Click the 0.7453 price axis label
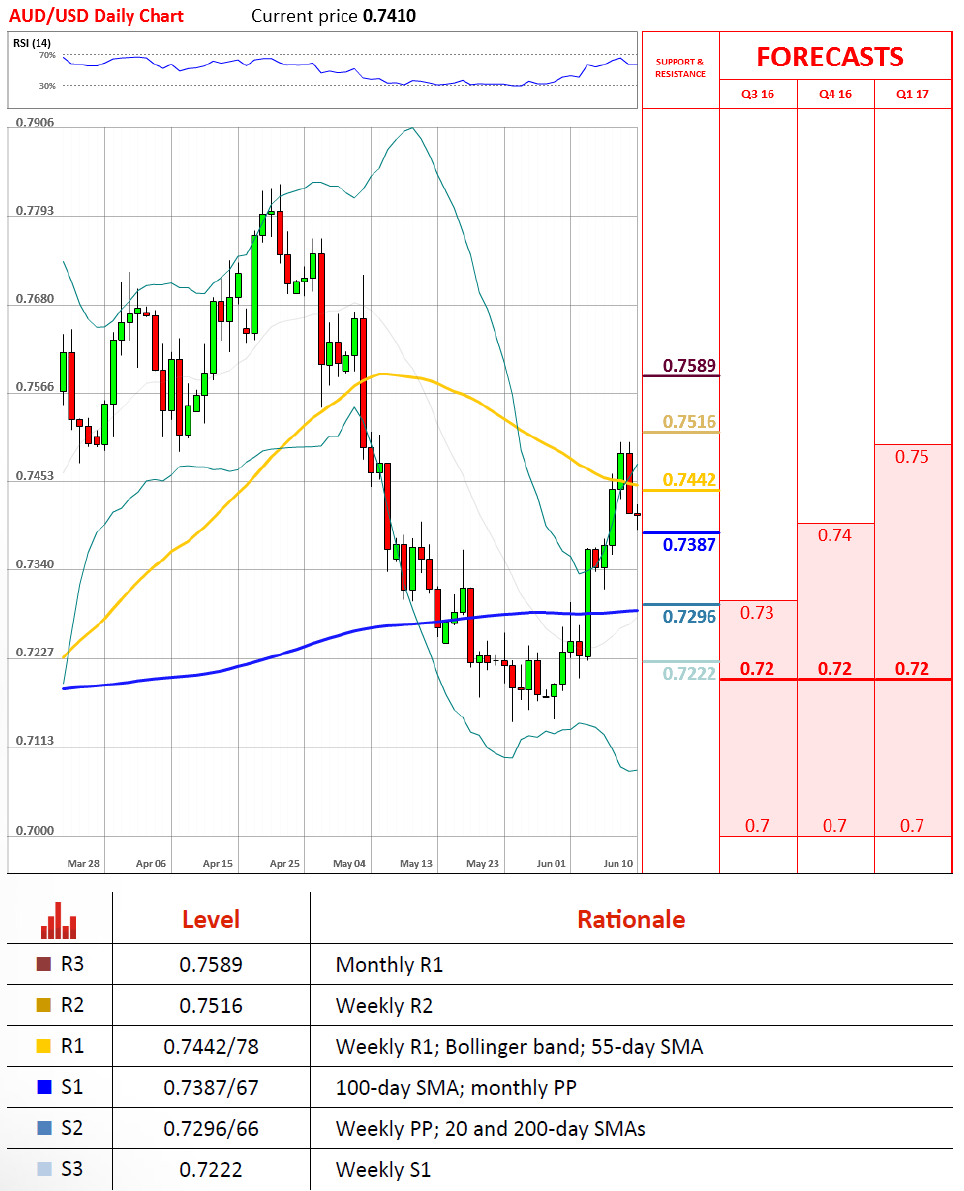 click(35, 475)
